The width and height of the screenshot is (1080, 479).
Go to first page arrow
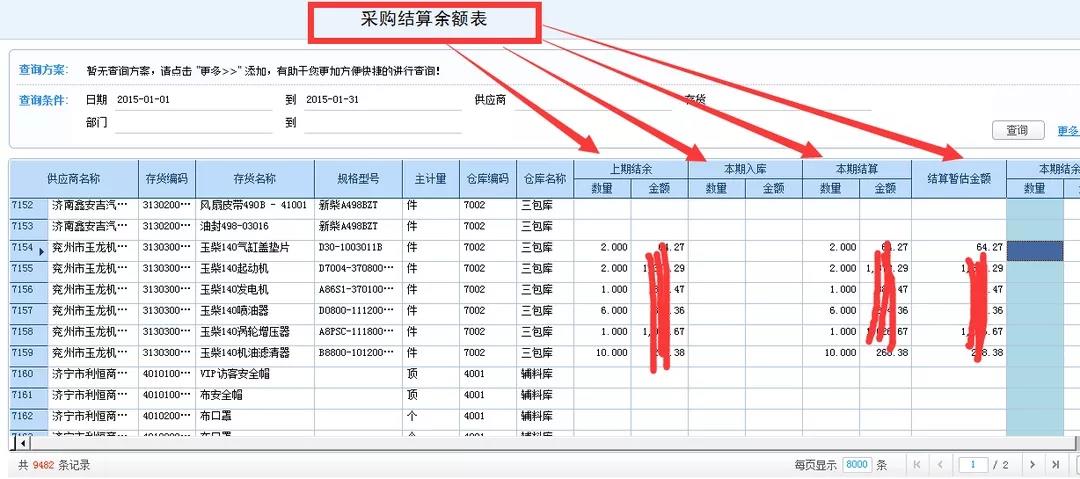[917, 465]
